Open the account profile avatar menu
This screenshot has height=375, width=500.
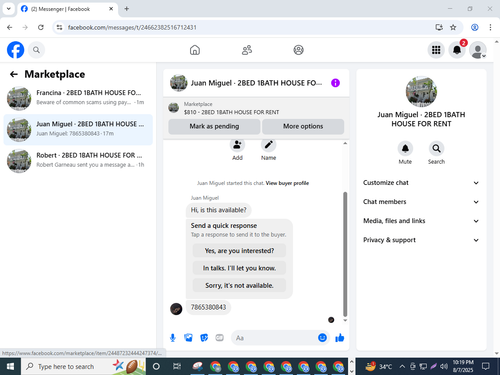478,50
